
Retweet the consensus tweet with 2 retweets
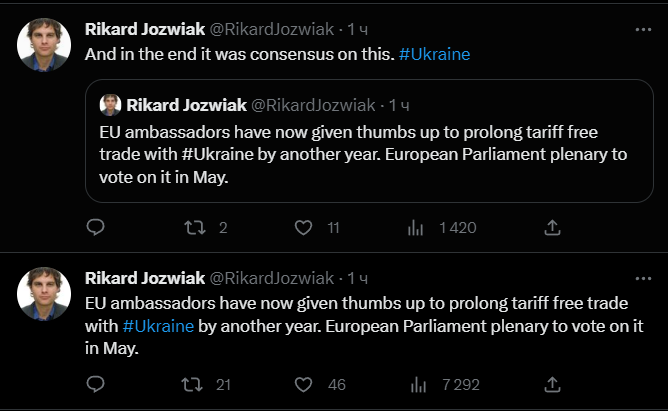pos(197,227)
